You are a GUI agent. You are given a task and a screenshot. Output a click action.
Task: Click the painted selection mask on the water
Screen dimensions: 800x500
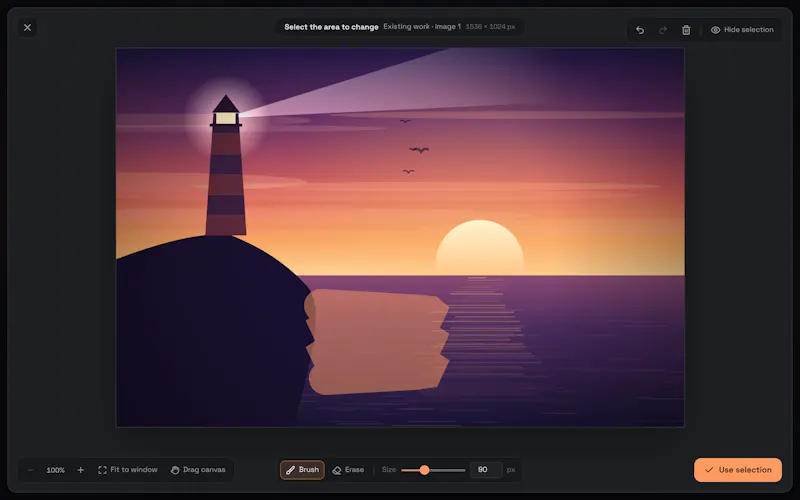[376, 342]
